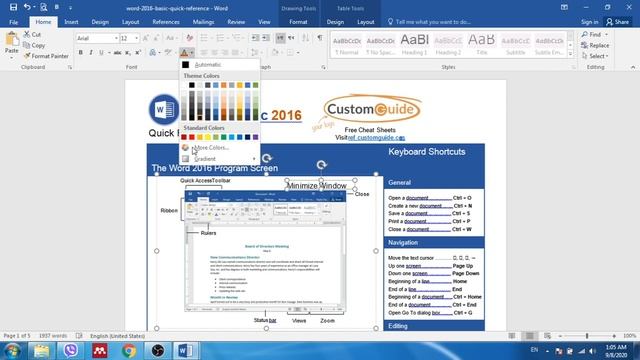Click Find in the Editing group
Image resolution: width=640 pixels, height=360 pixels.
click(595, 35)
